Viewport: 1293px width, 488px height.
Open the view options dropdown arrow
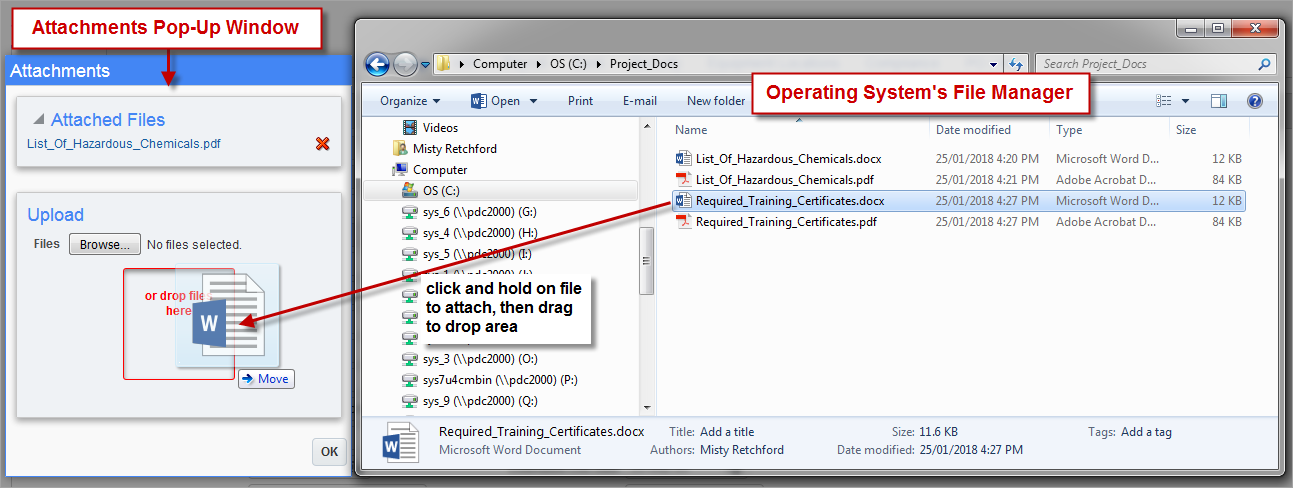(1186, 101)
